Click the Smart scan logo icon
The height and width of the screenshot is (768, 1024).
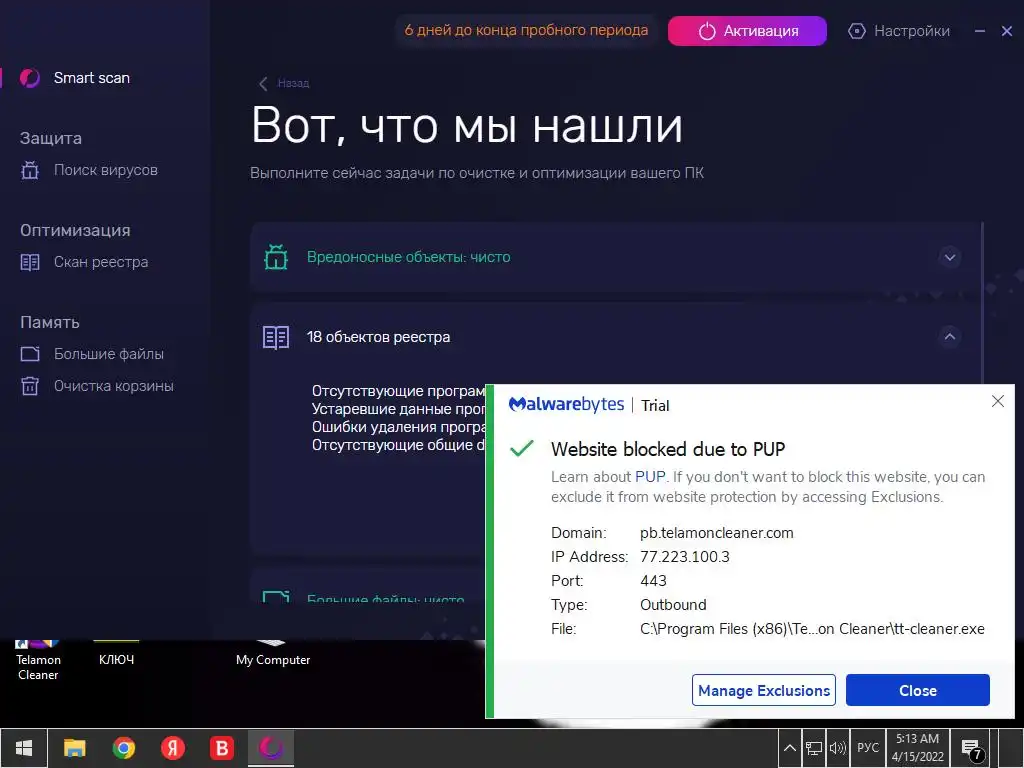pos(29,78)
